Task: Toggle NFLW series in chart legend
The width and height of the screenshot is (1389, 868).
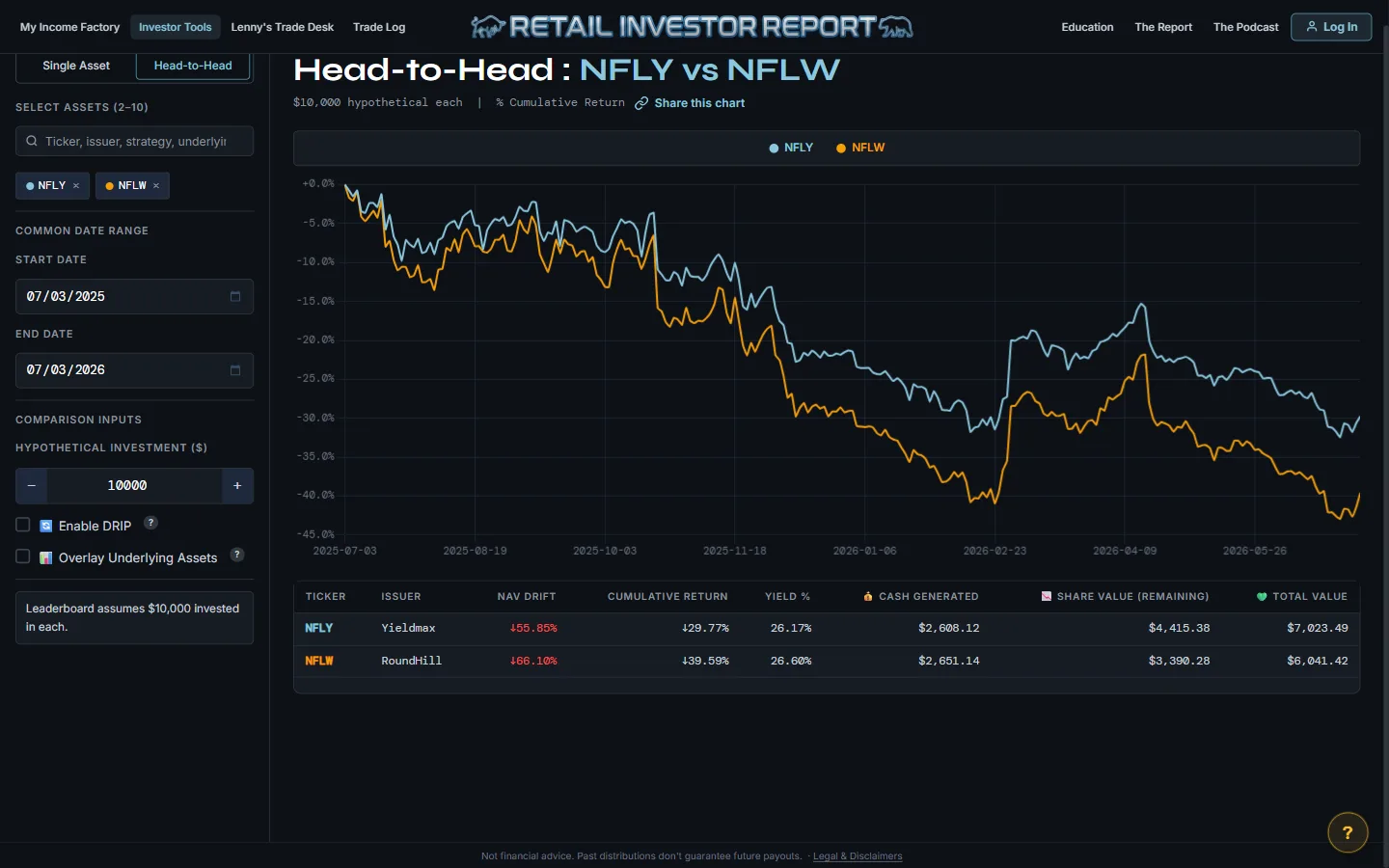Action: 859,148
